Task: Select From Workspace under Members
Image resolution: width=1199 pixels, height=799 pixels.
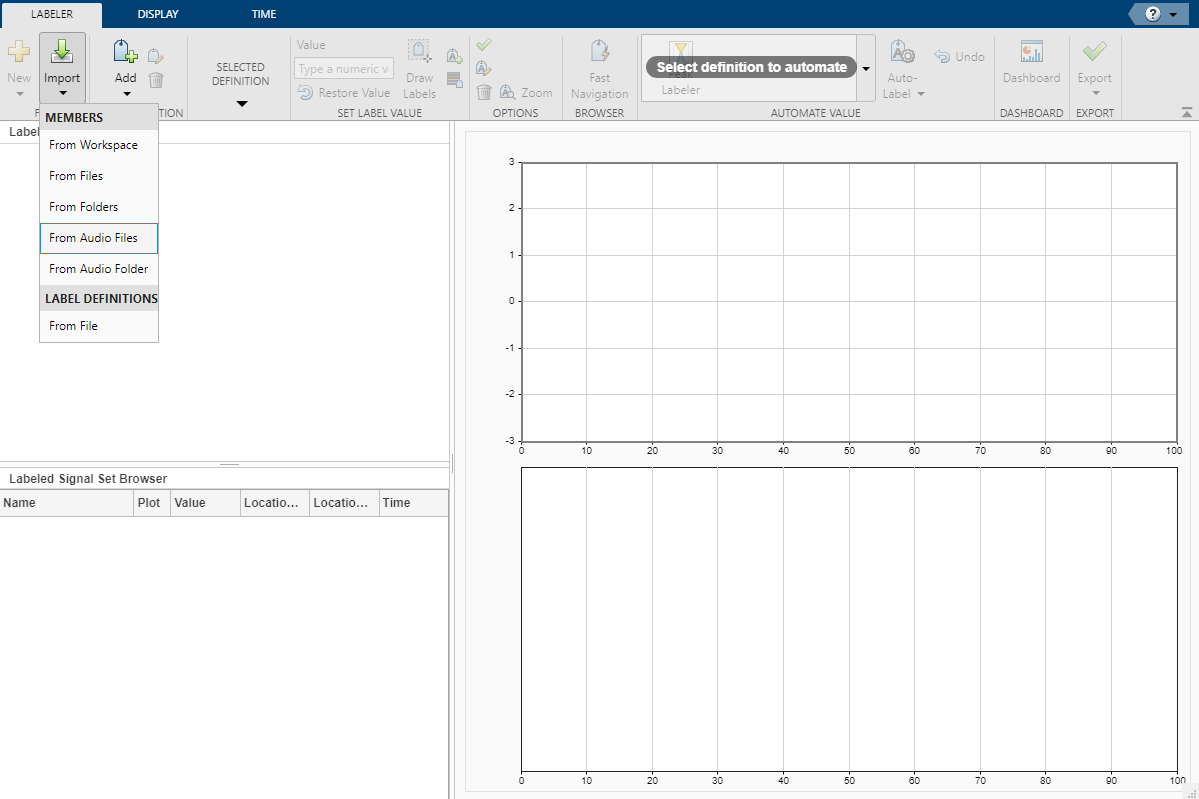Action: point(93,144)
